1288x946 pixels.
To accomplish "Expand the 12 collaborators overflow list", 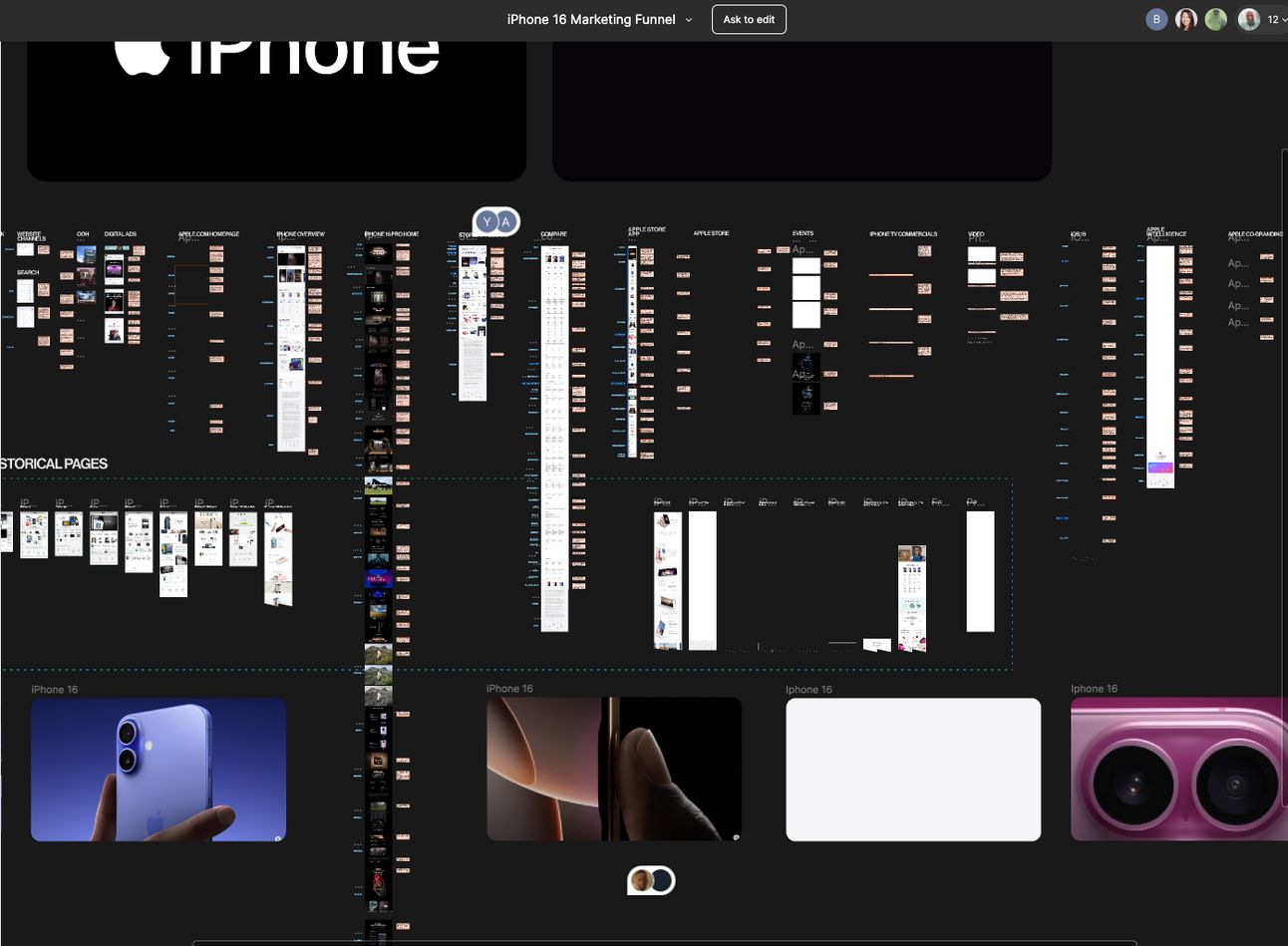I will coord(1276,19).
